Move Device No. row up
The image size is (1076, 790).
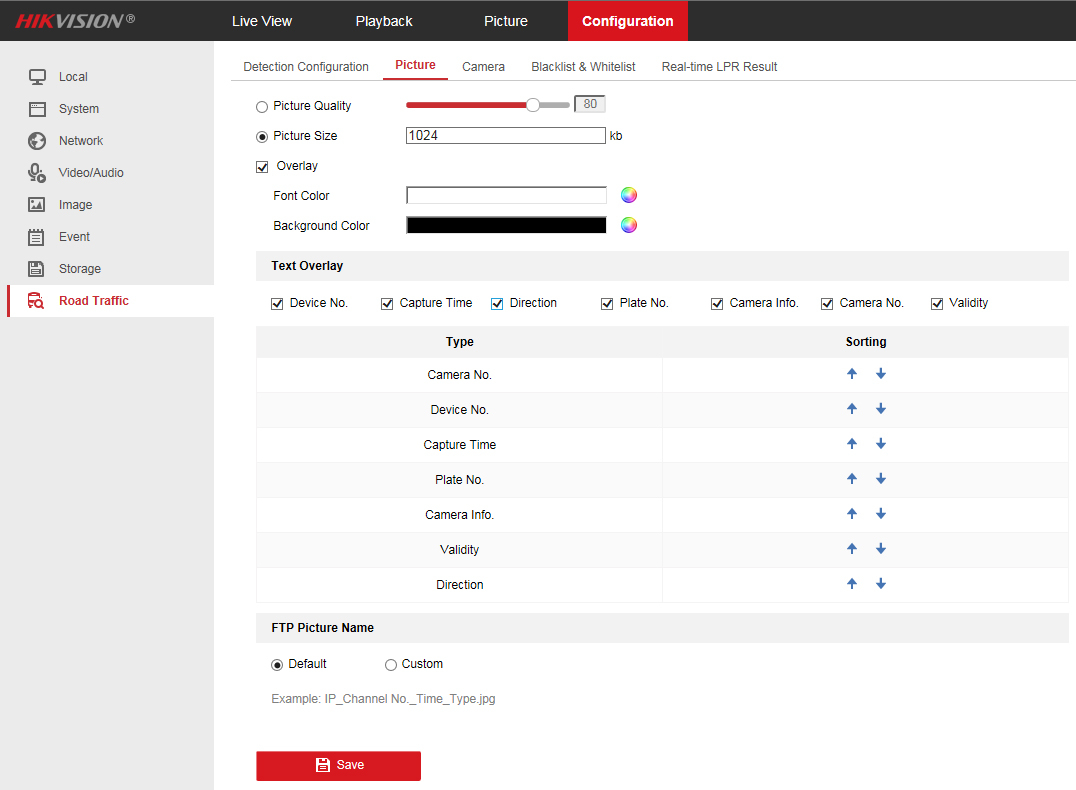click(x=852, y=409)
